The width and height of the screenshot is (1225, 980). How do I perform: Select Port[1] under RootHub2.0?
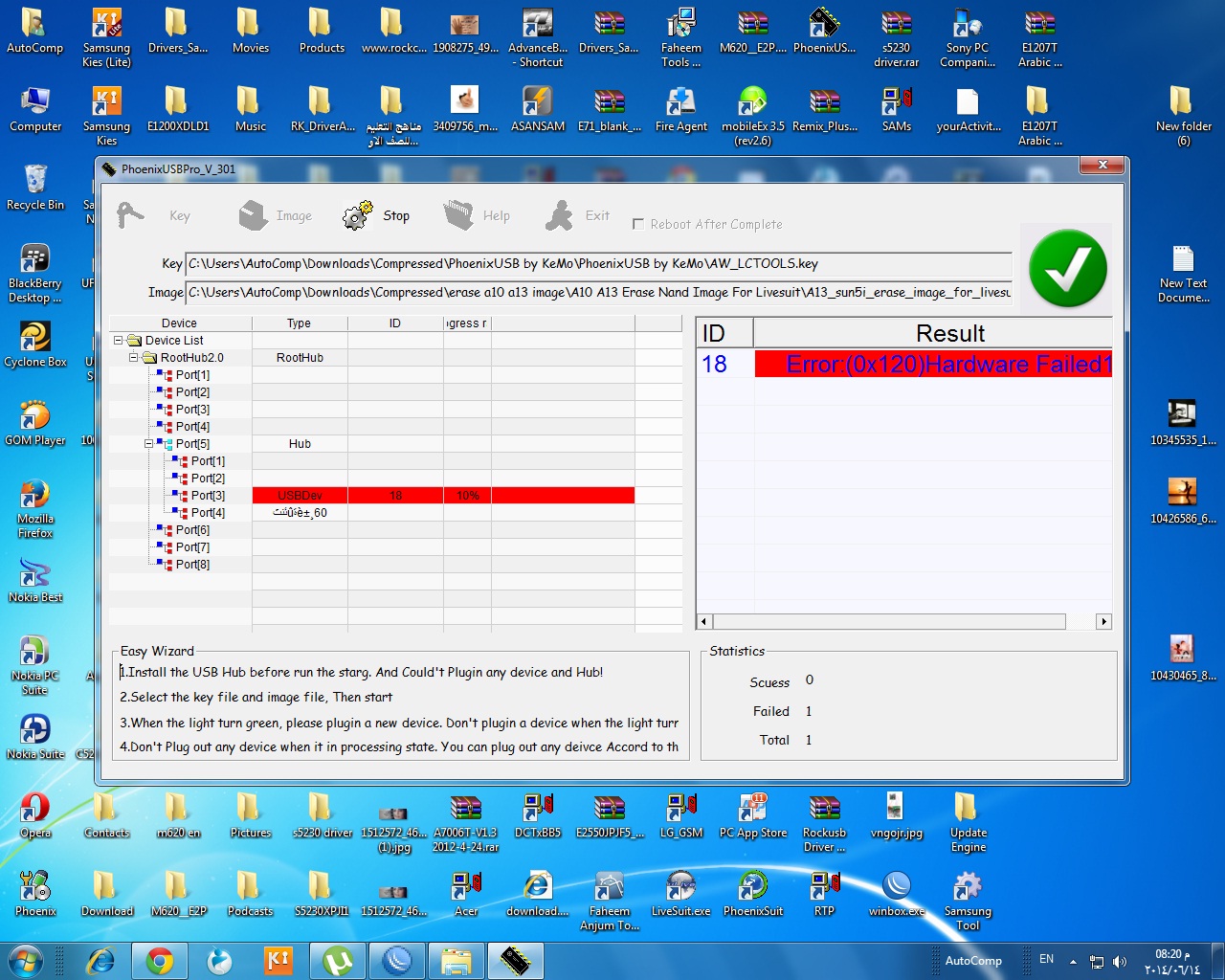[192, 375]
